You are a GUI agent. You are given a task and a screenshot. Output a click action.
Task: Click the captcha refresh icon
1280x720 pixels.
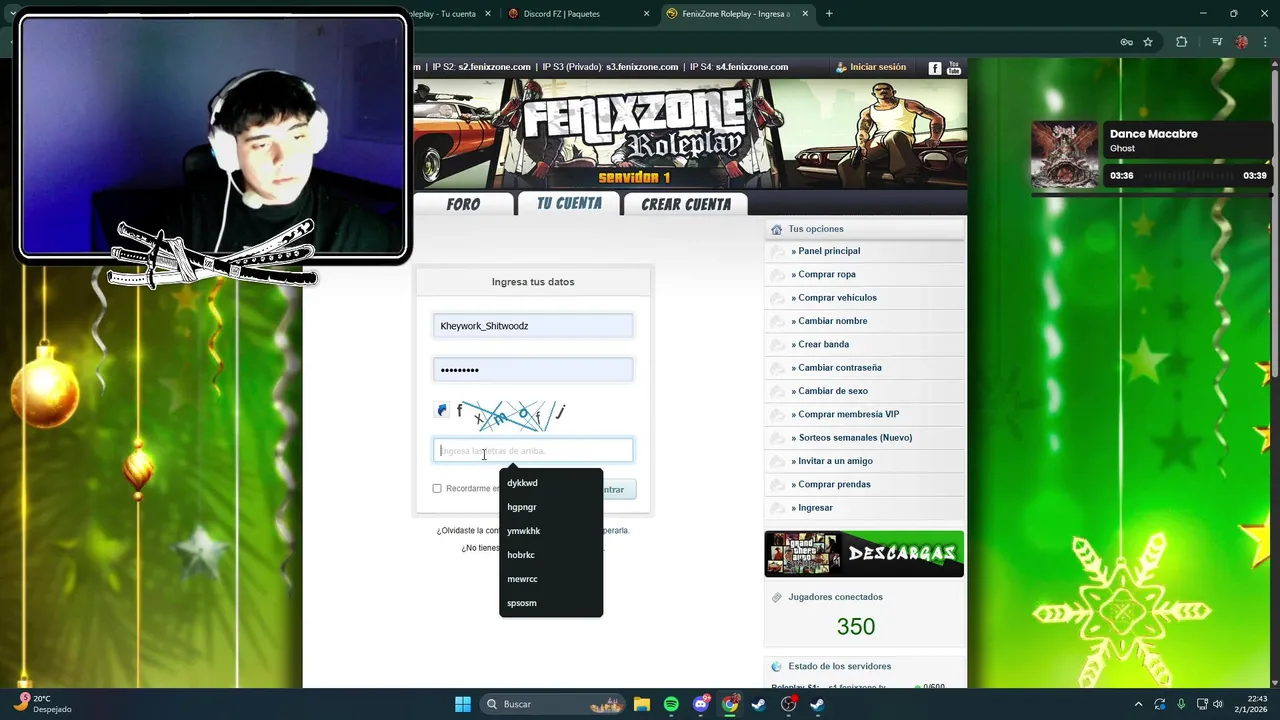442,410
